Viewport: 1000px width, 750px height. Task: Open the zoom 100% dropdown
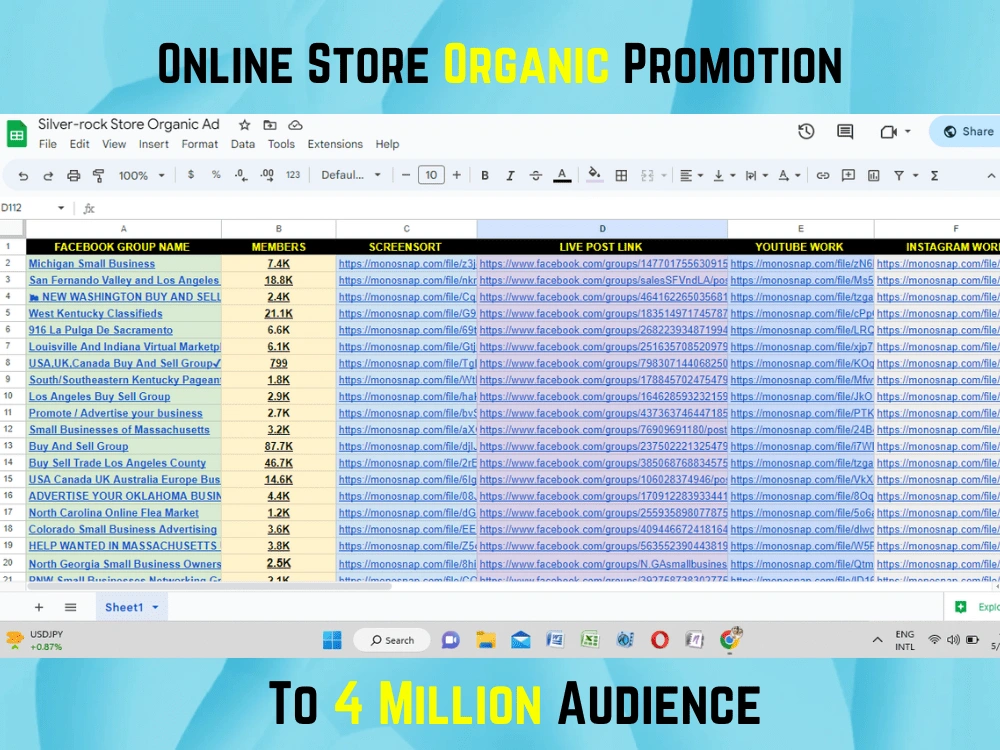pos(142,175)
